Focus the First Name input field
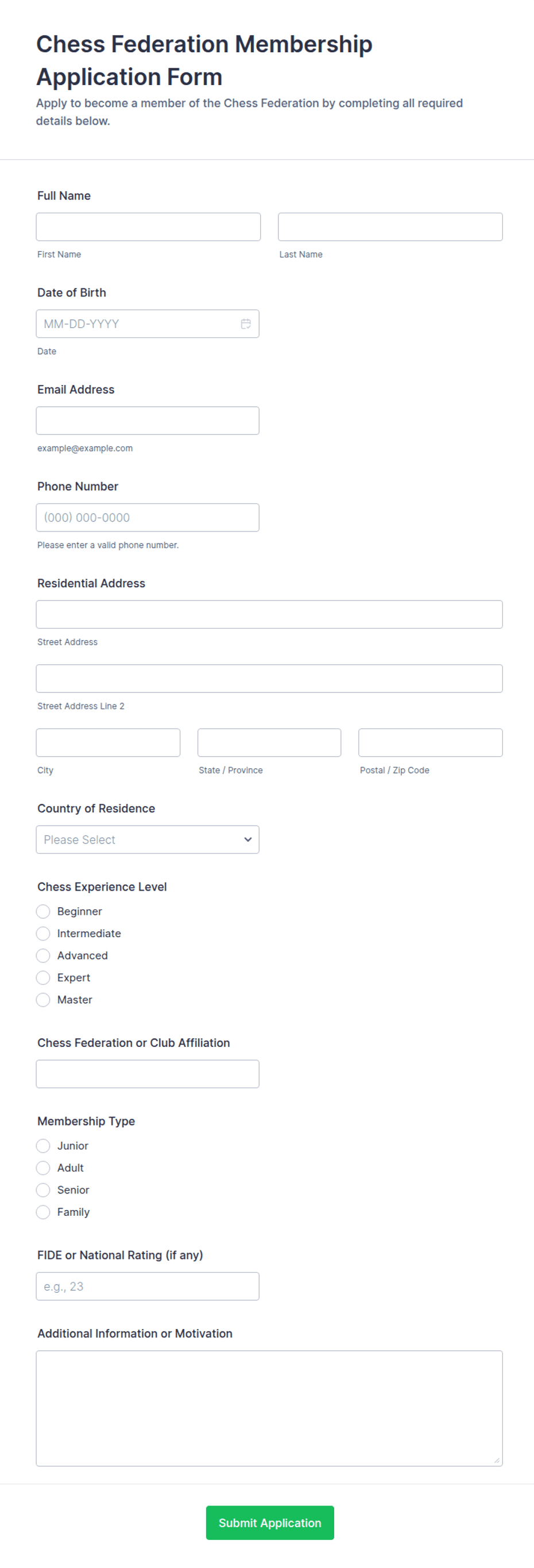Viewport: 534px width, 1568px height. pos(148,227)
